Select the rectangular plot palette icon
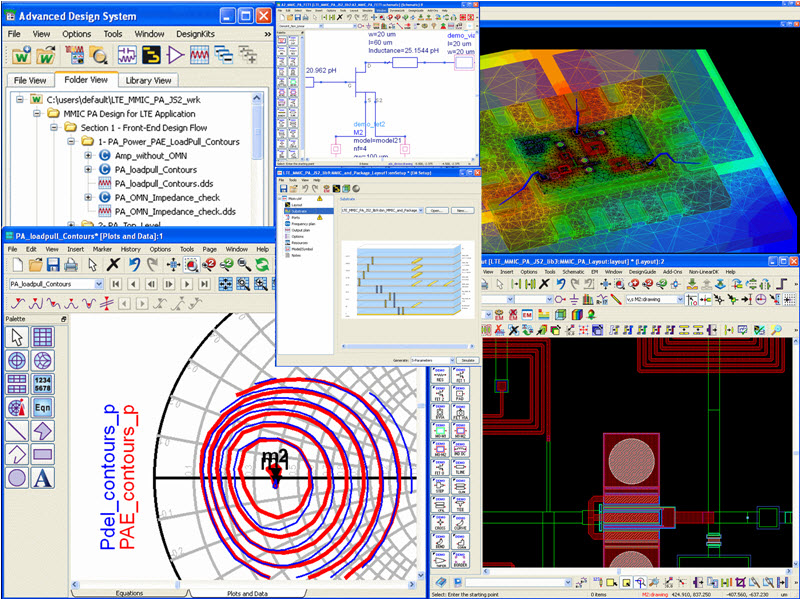This screenshot has width=800, height=599. click(x=42, y=337)
